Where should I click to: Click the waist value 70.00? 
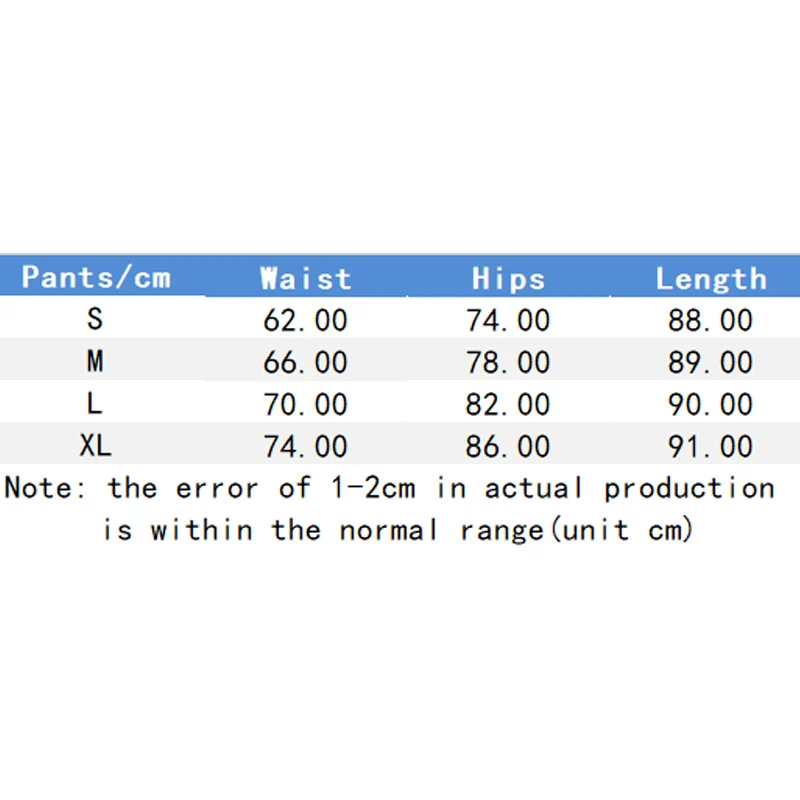(x=306, y=404)
